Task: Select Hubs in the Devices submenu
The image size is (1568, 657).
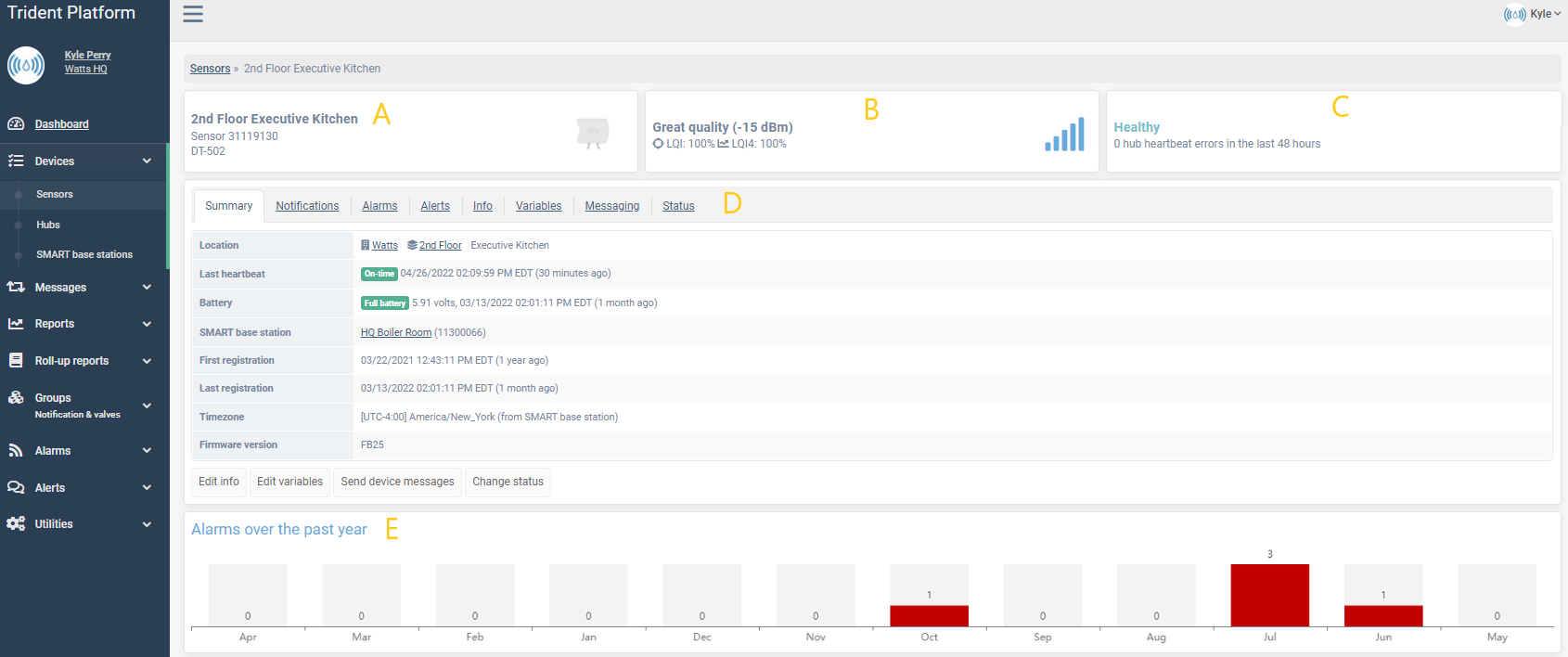Action: point(48,225)
